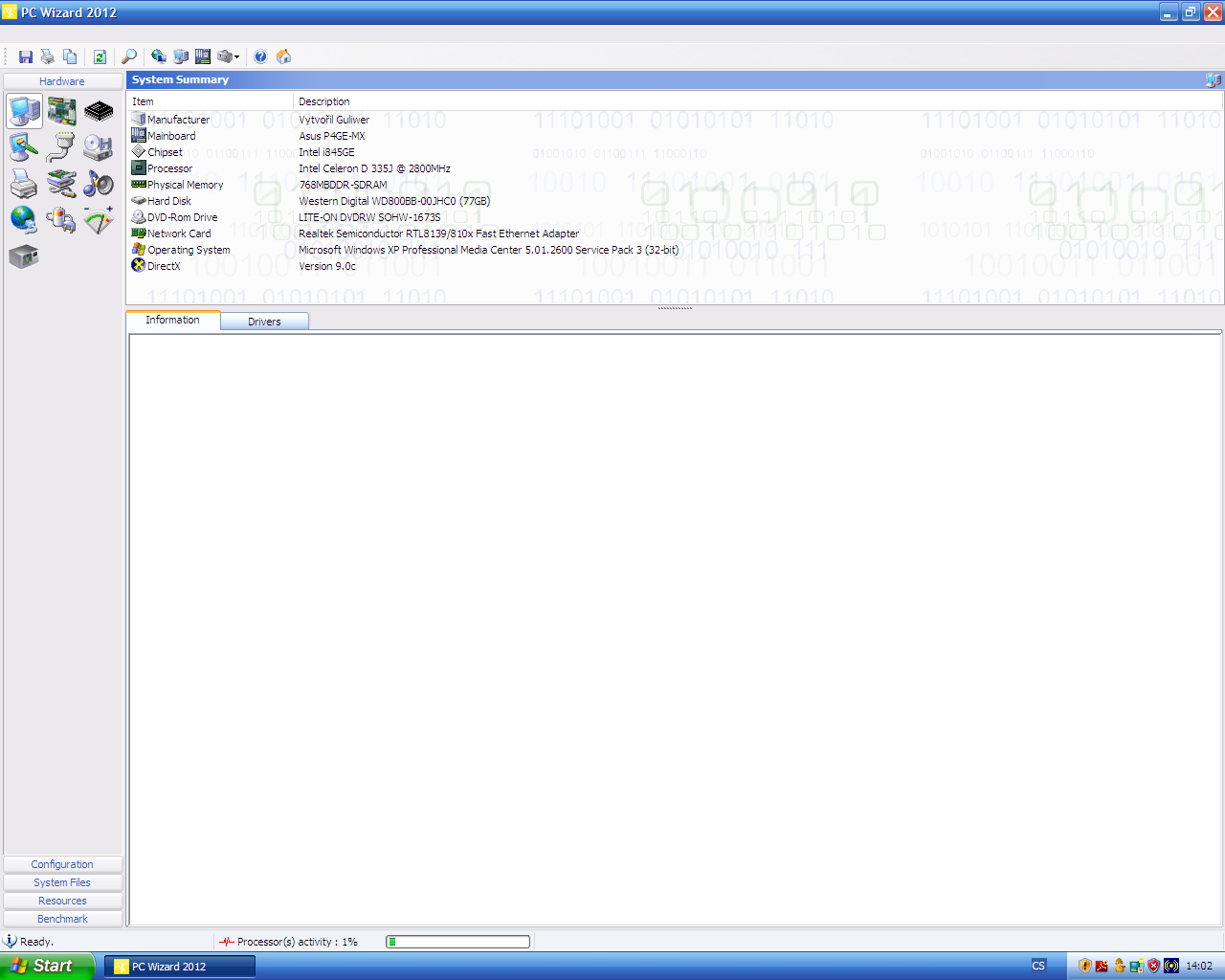The width and height of the screenshot is (1225, 980).
Task: Select the Video monitor with paintbrush icon
Action: [x=25, y=146]
